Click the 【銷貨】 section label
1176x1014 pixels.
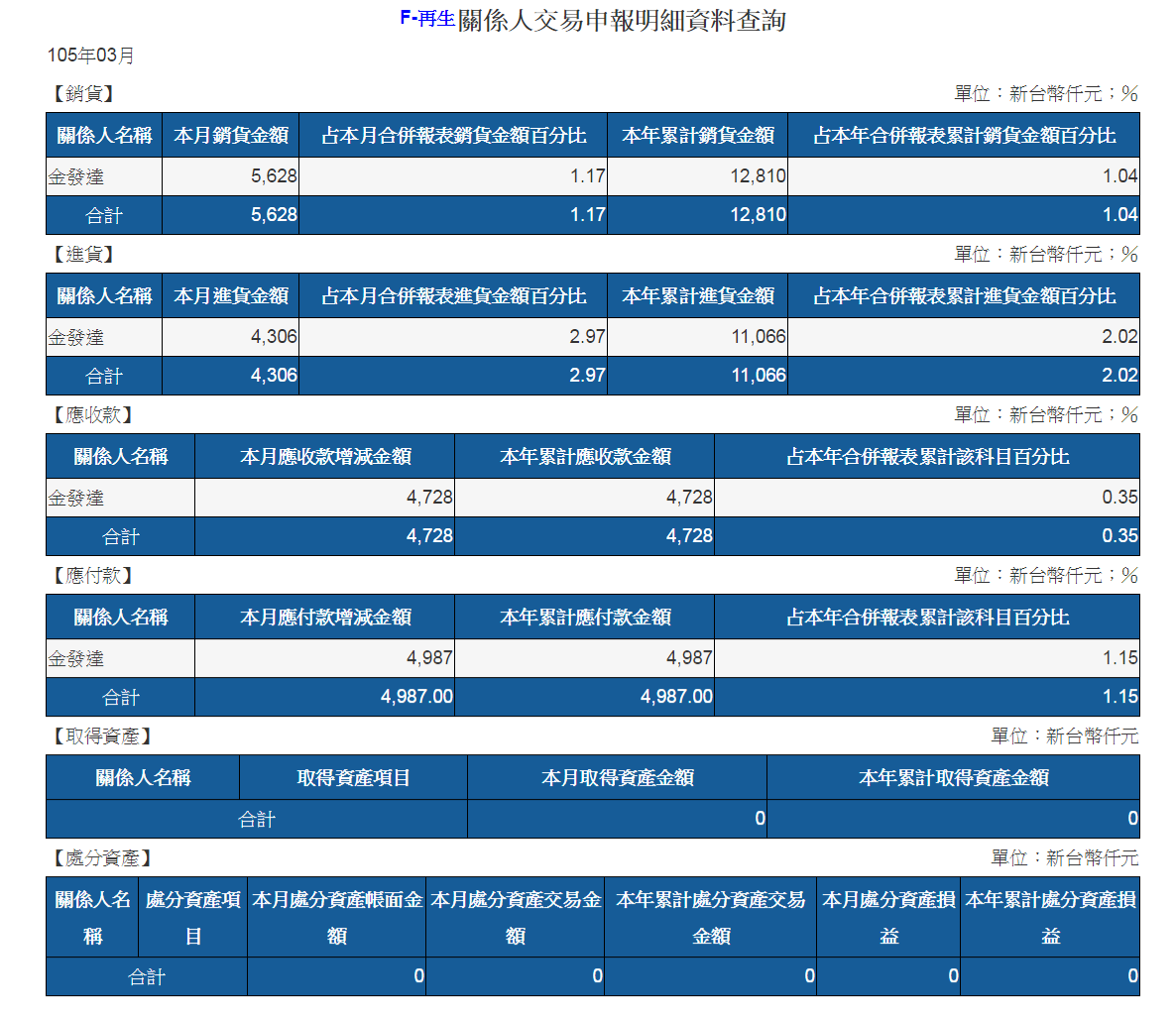point(84,94)
